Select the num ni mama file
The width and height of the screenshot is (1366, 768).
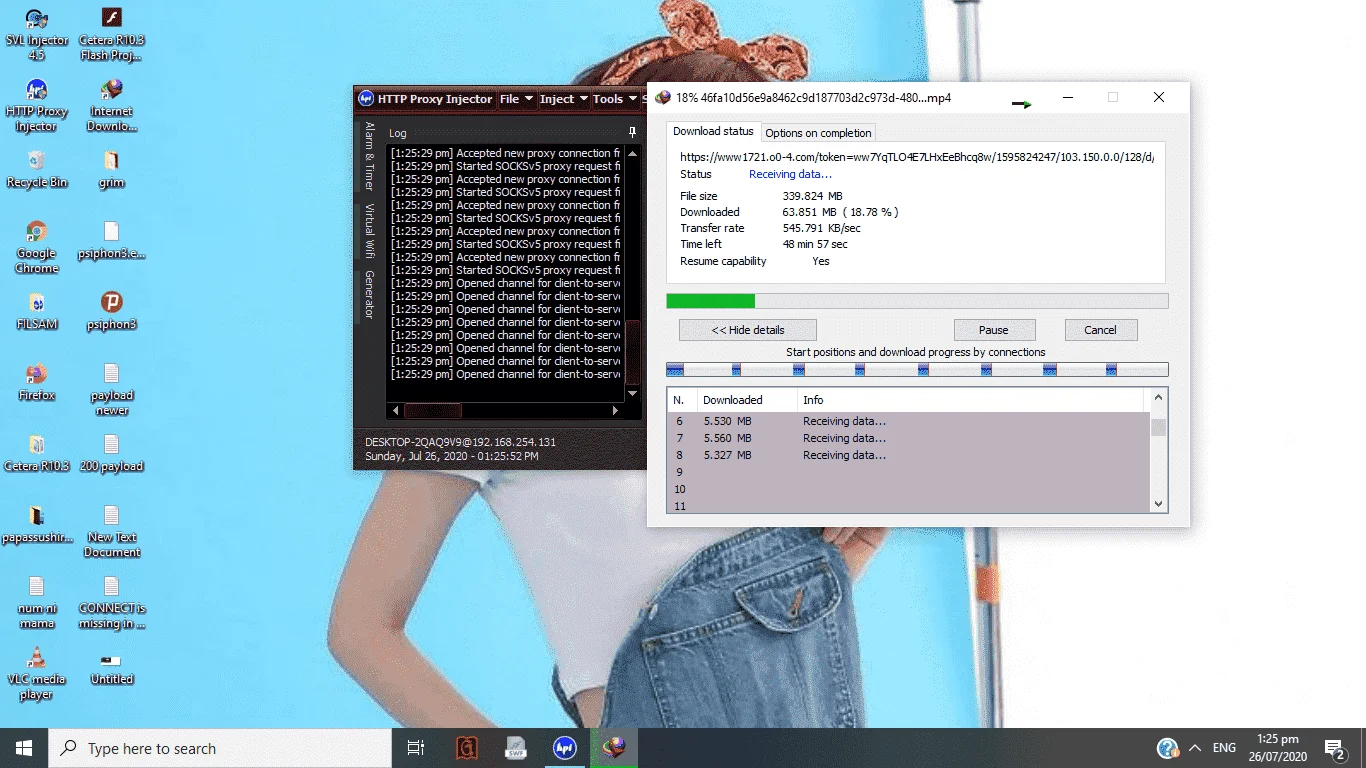coord(37,602)
